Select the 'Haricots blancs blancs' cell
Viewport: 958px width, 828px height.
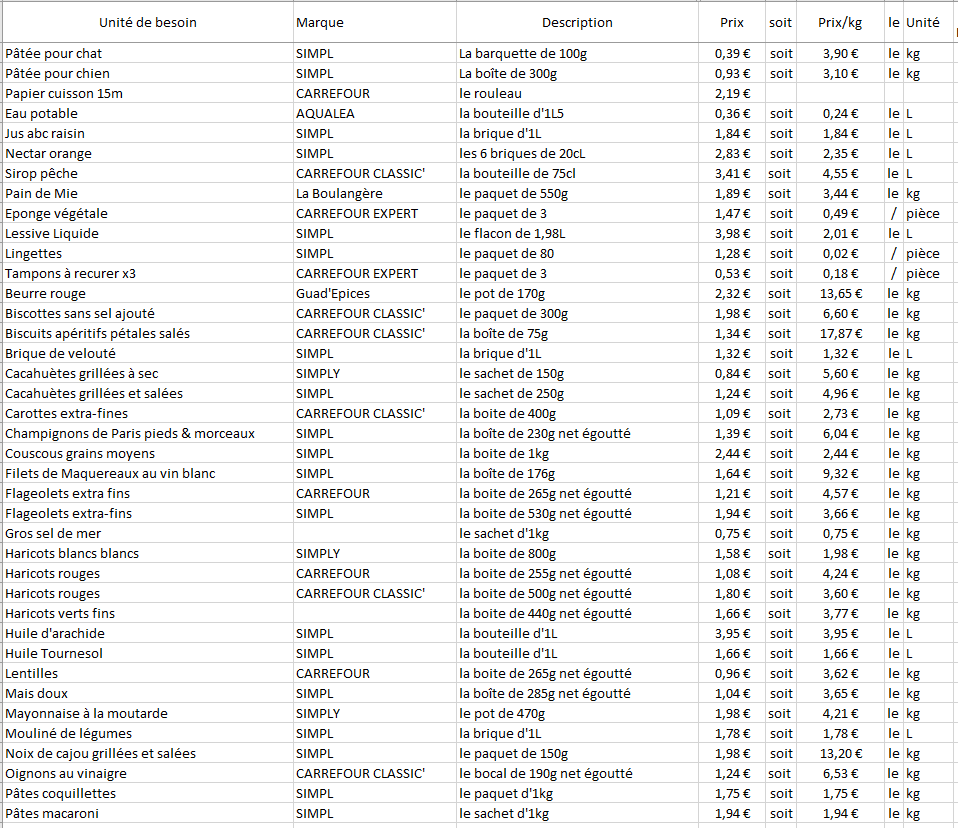[x=148, y=554]
